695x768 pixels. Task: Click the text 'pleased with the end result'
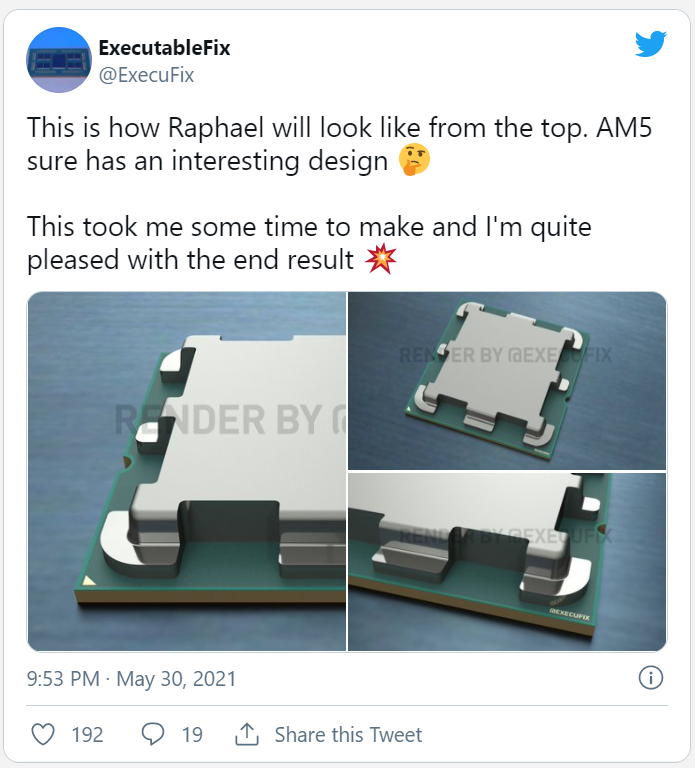click(190, 259)
